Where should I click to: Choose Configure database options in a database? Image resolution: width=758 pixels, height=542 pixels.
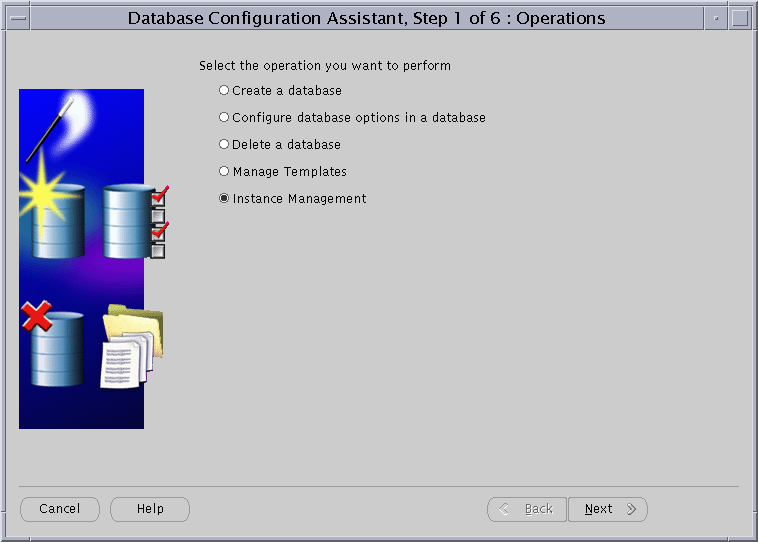224,118
